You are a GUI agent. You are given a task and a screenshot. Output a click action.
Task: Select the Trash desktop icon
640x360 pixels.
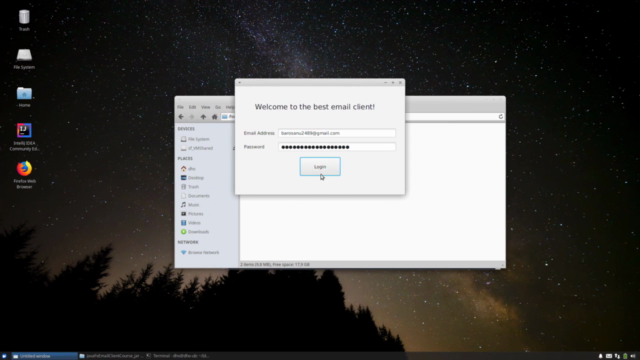click(x=24, y=20)
